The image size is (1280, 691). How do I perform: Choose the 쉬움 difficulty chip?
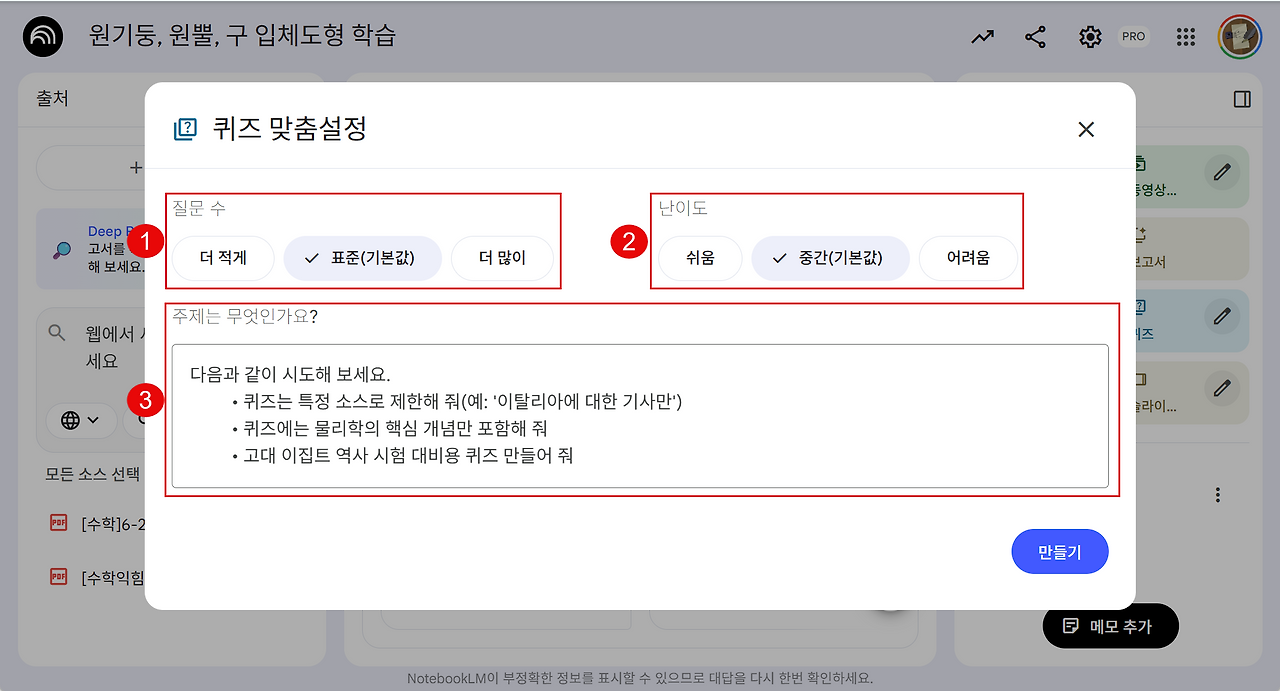[700, 258]
